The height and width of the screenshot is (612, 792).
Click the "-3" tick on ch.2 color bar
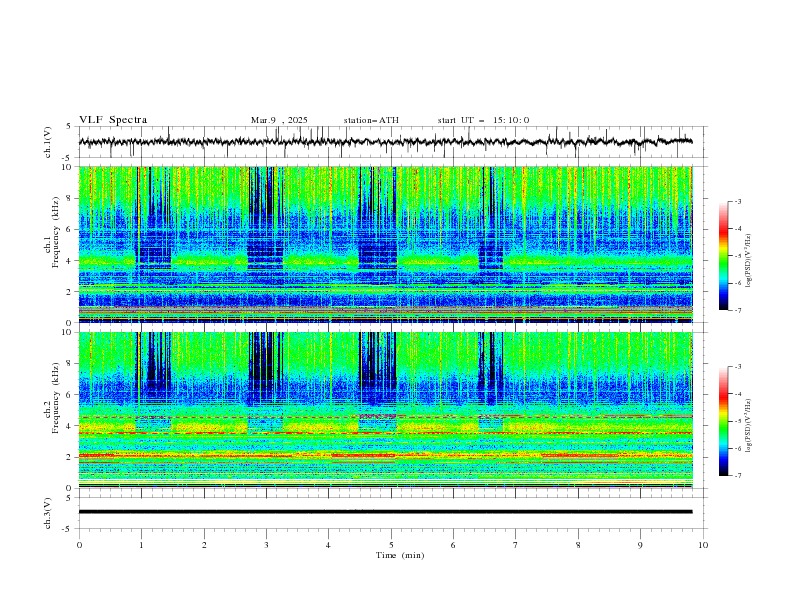coord(737,367)
